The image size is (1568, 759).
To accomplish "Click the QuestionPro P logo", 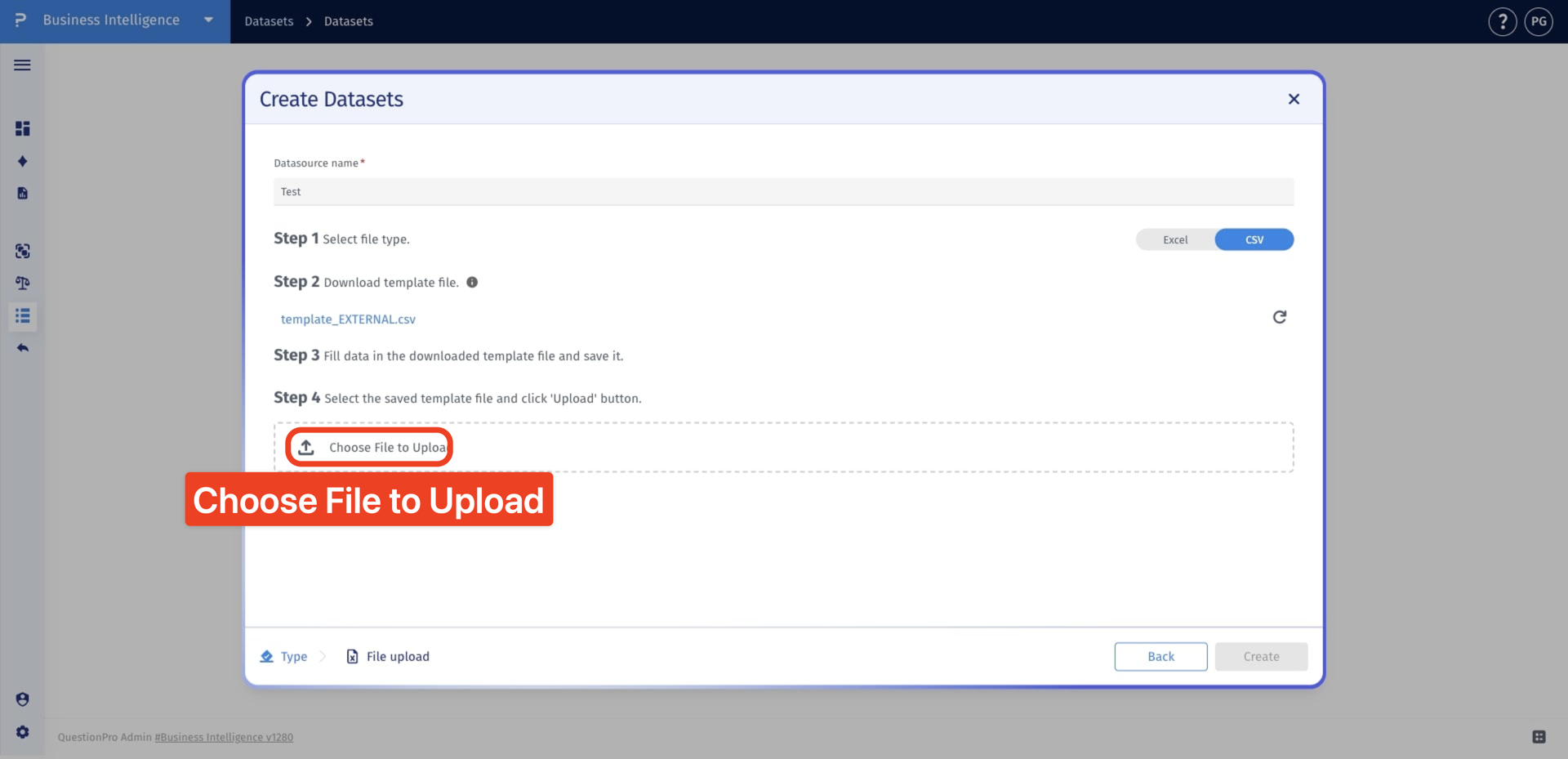I will pos(20,20).
